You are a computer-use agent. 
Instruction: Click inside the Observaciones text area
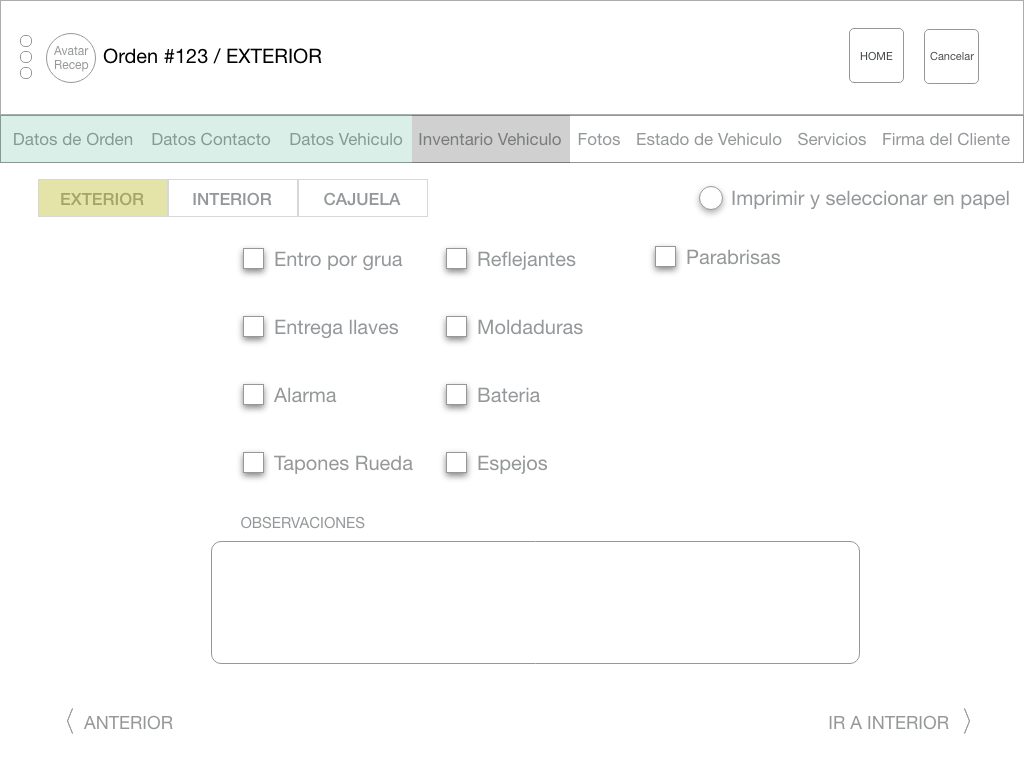(535, 602)
